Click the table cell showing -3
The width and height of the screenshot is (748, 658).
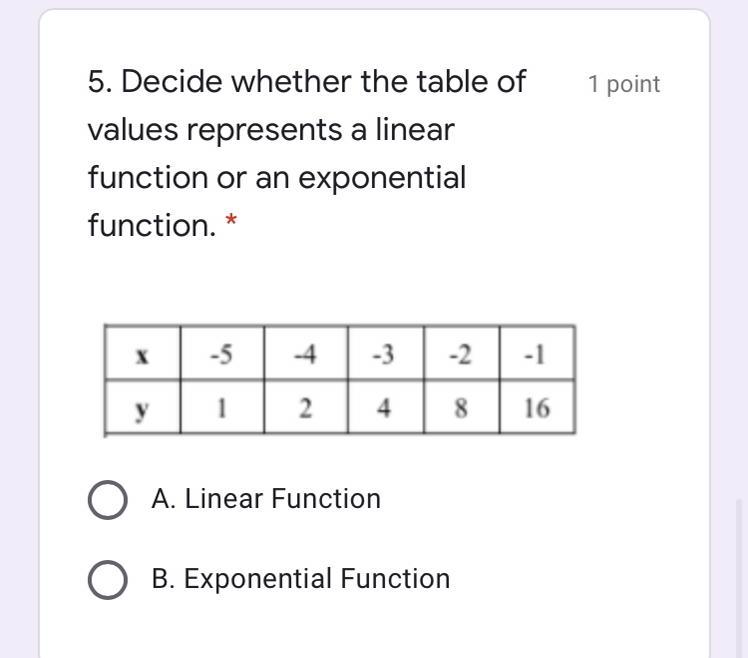385,353
